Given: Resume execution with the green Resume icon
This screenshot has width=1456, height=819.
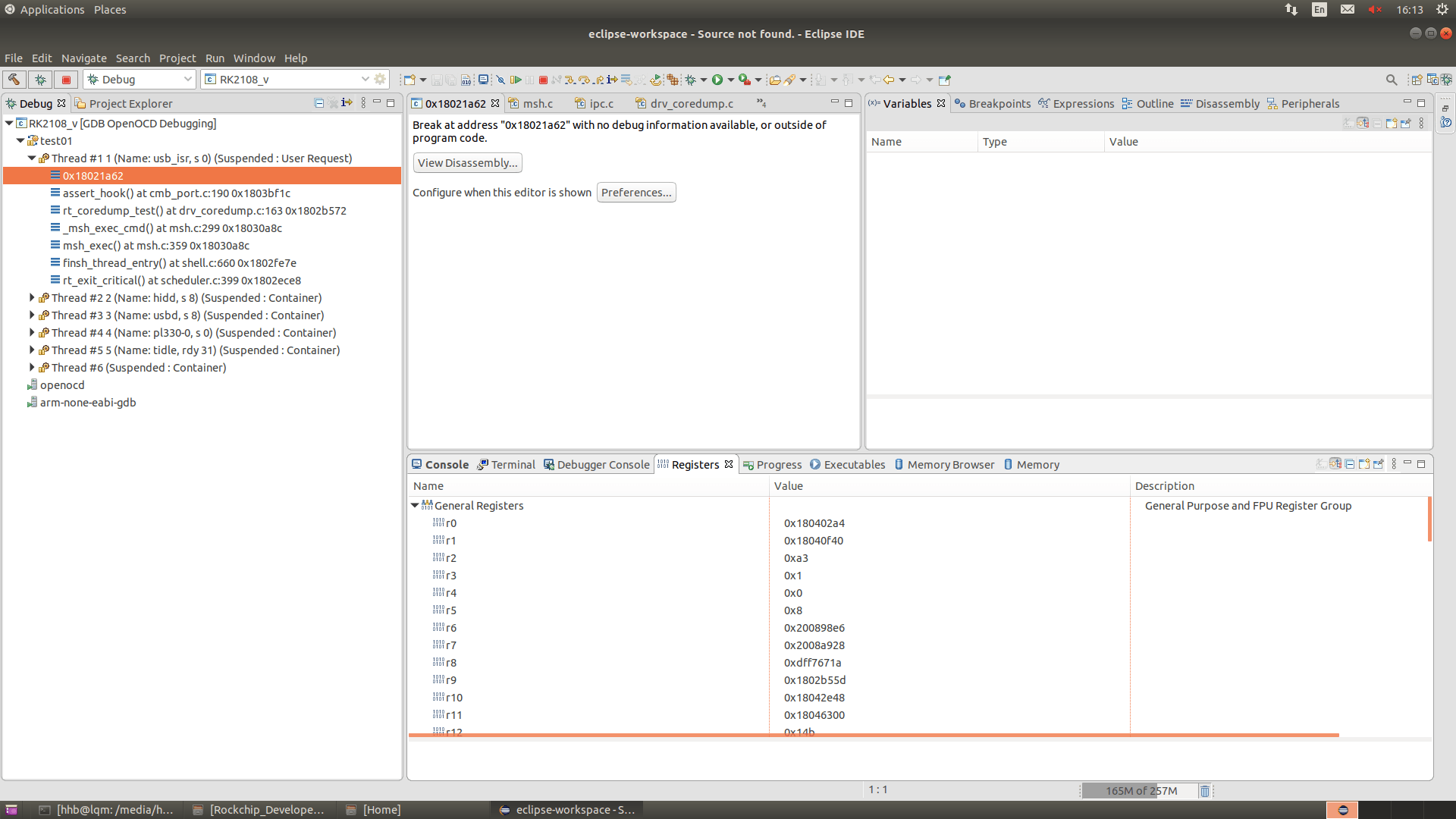Looking at the screenshot, I should tap(516, 80).
